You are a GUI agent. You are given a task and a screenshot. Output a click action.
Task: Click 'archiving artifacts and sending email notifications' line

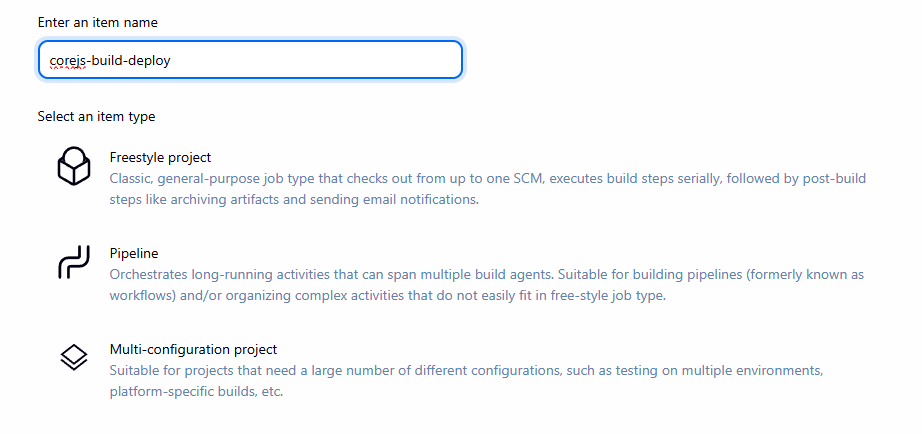294,199
